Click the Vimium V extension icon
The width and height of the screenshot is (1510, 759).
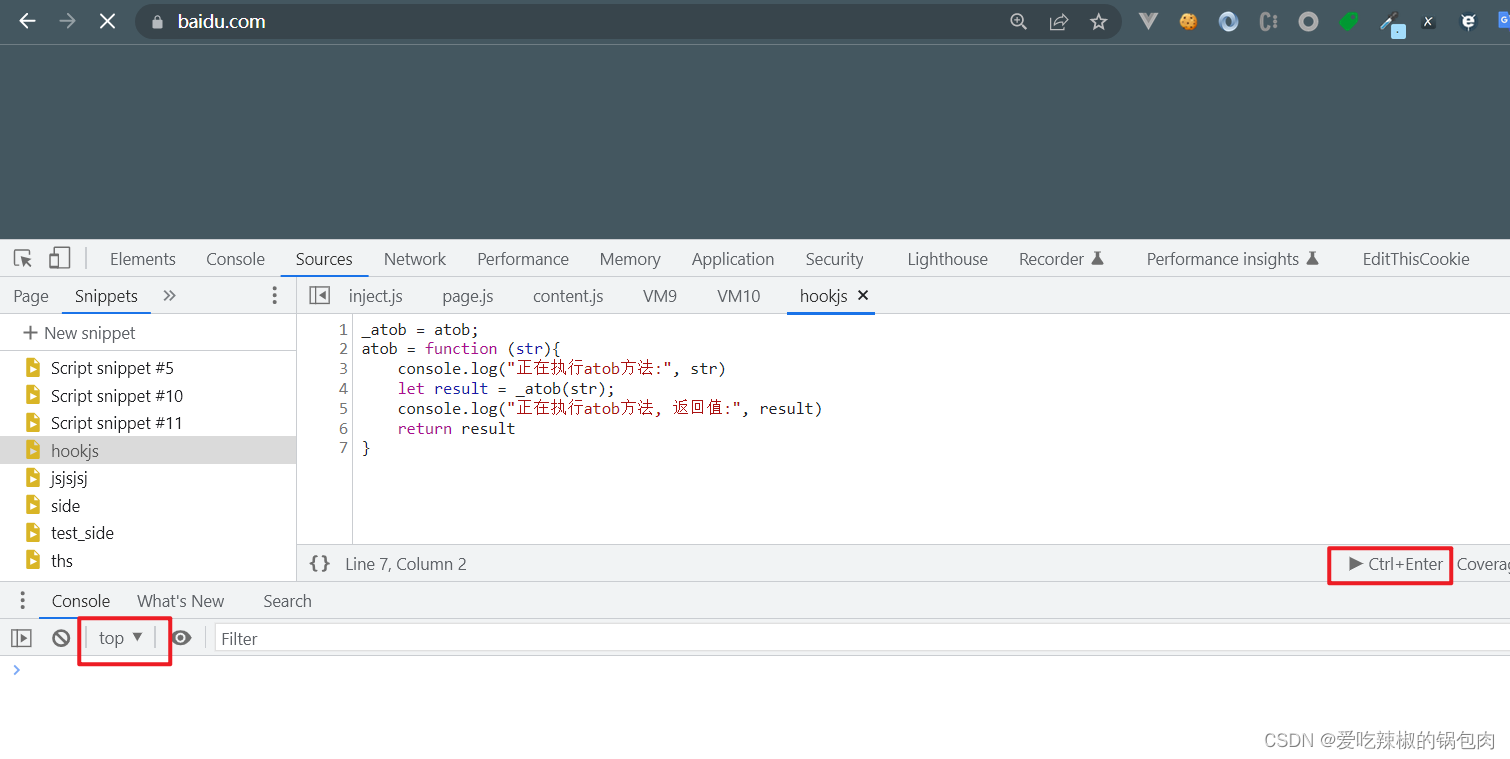coord(1147,21)
